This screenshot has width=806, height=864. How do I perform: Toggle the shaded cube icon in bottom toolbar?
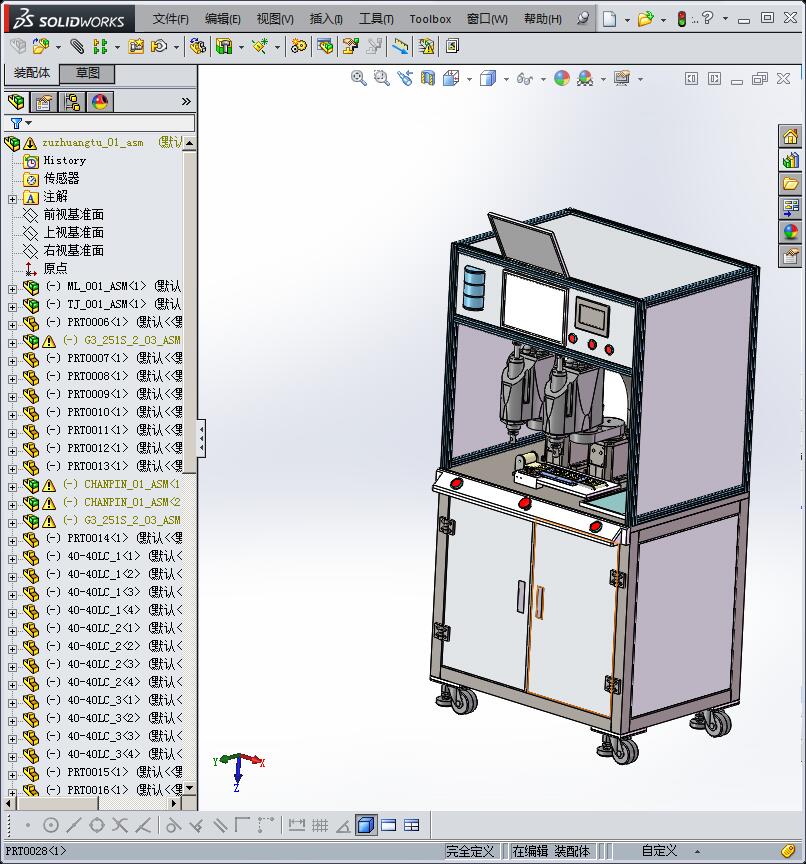366,825
